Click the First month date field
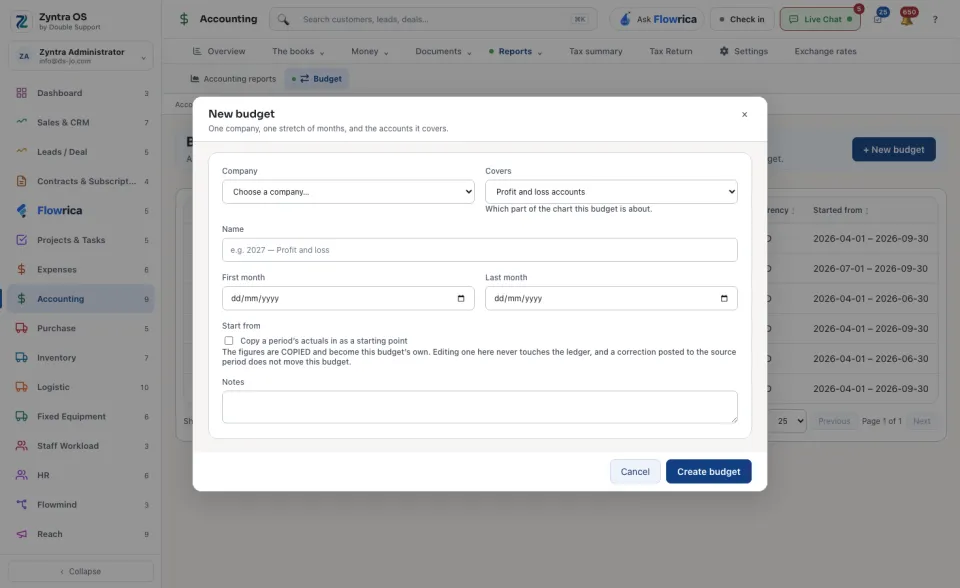This screenshot has height=588, width=960. (348, 298)
